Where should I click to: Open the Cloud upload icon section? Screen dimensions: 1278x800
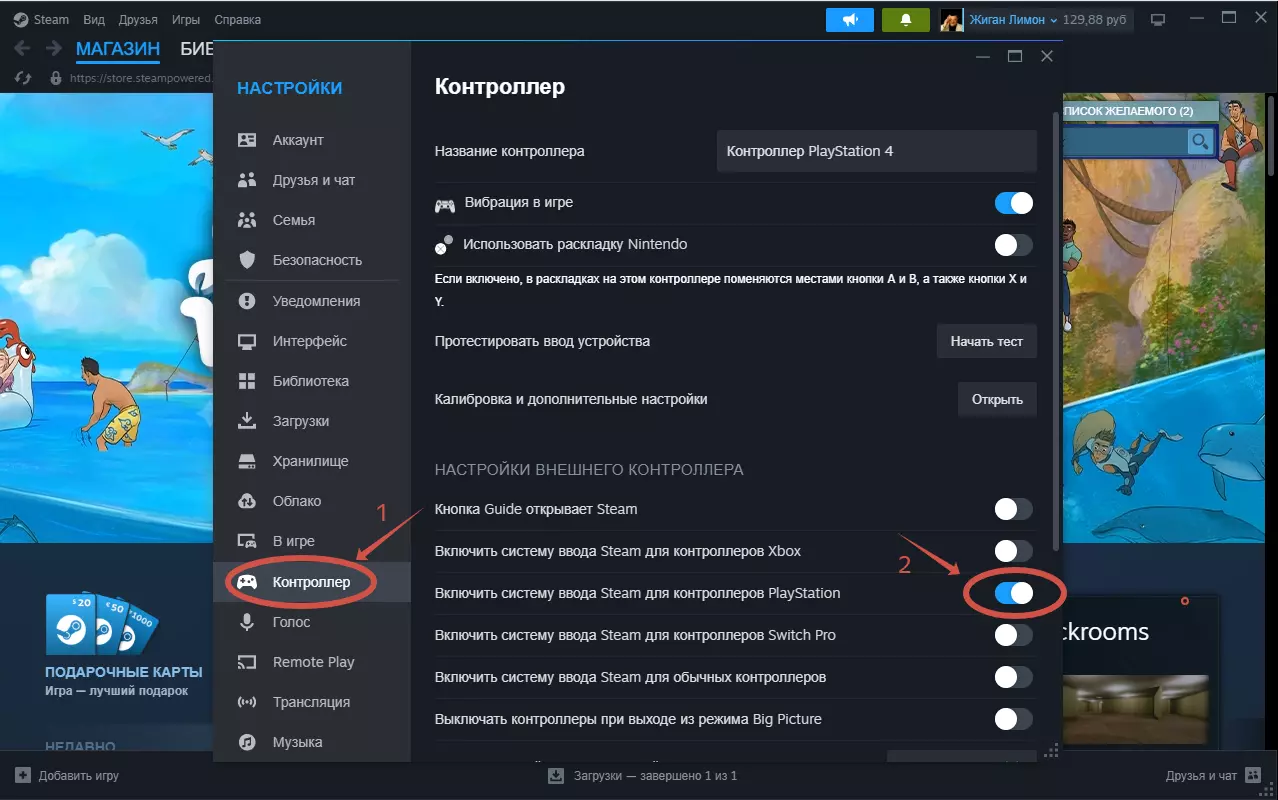[x=247, y=501]
